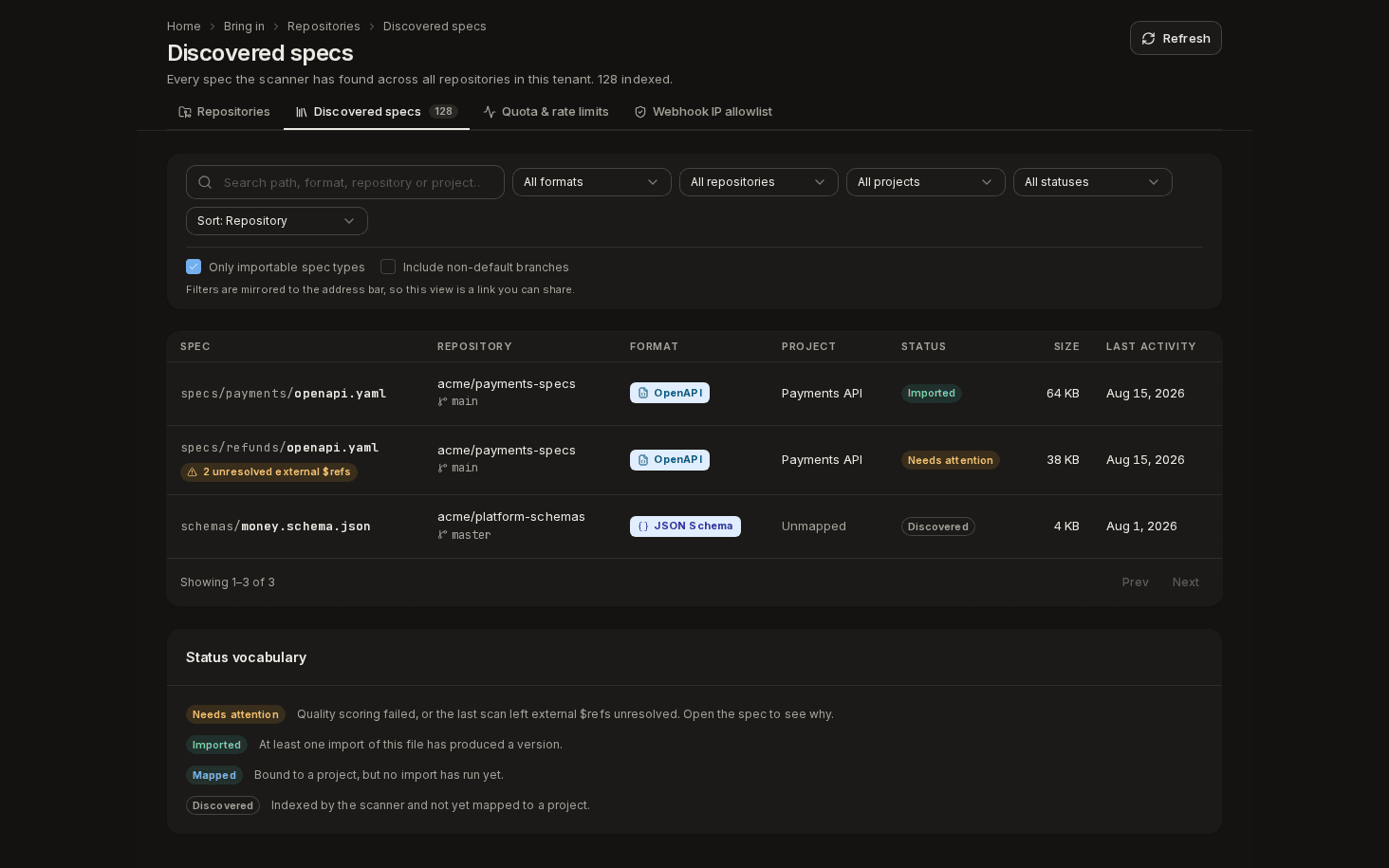
Task: Click main branch in refunds row
Action: pos(457,468)
